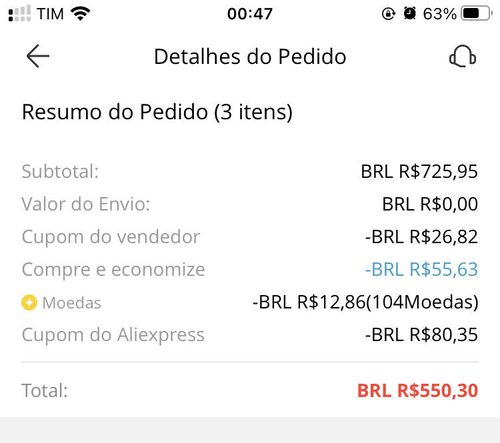This screenshot has height=443, width=500.
Task: Tap the cellular signal bars icon
Action: tap(19, 14)
